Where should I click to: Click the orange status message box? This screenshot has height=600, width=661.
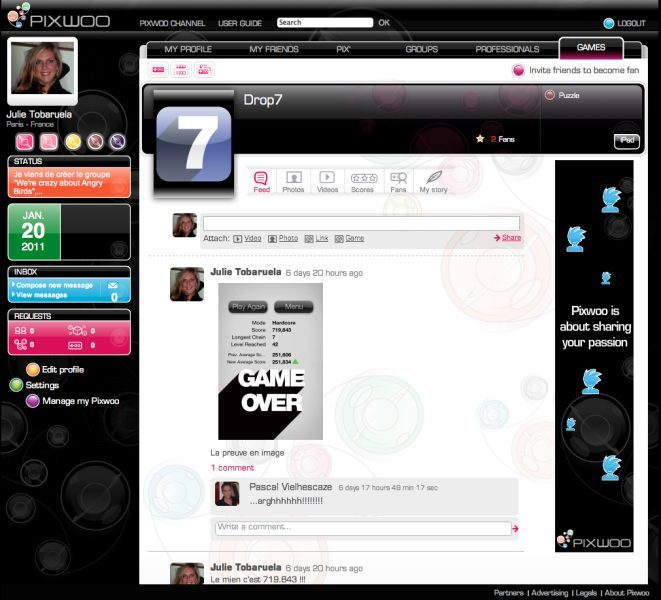[x=69, y=182]
